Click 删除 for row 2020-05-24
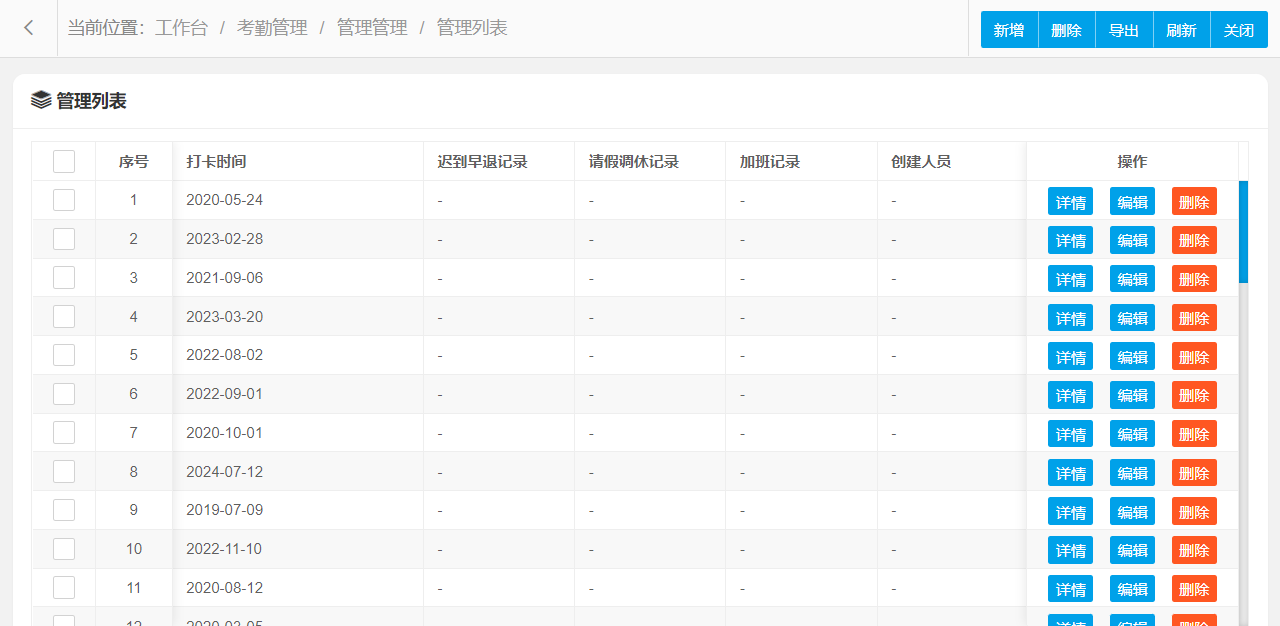Image resolution: width=1280 pixels, height=626 pixels. pyautogui.click(x=1194, y=201)
